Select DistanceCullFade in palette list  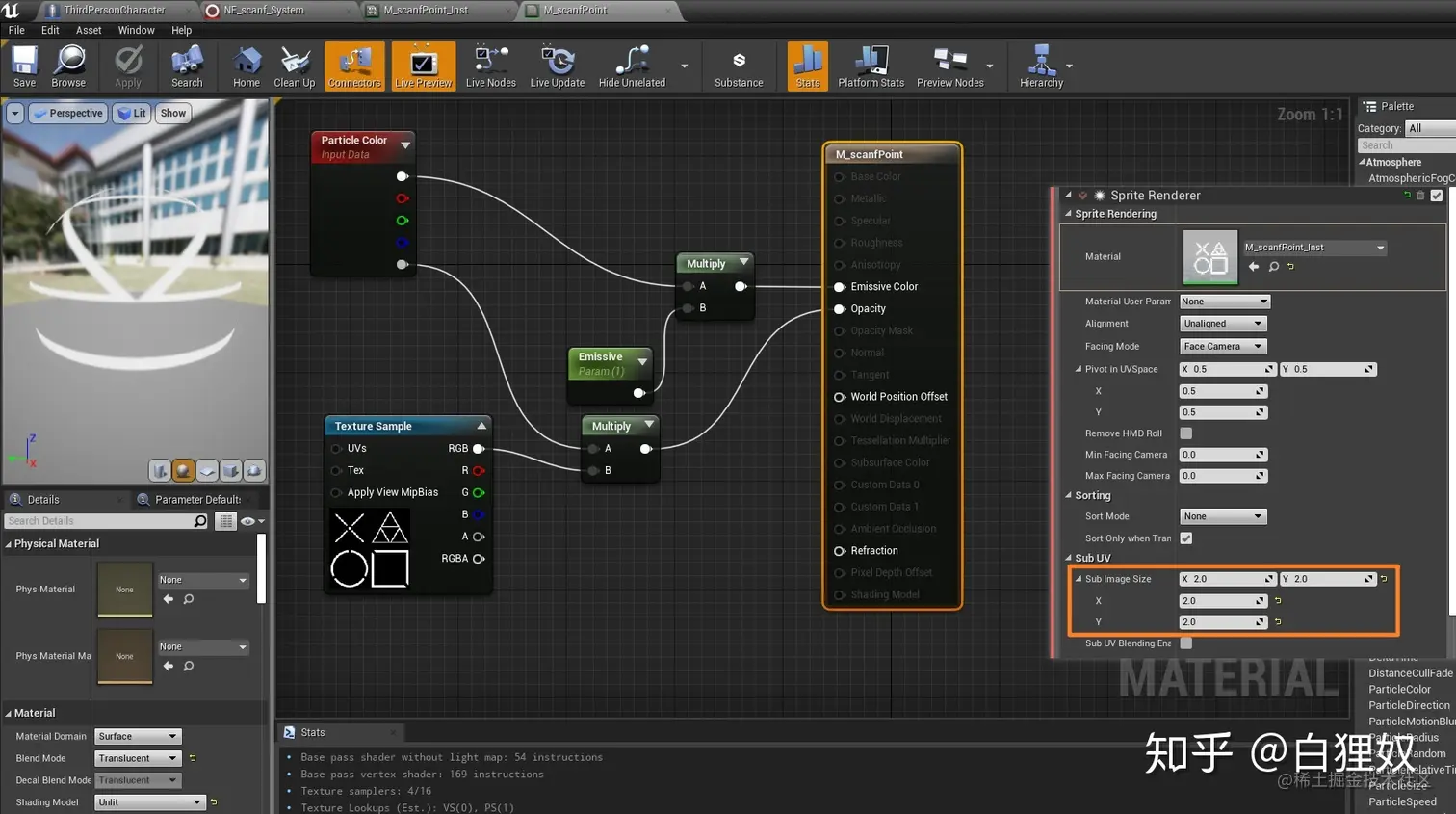coord(1411,673)
